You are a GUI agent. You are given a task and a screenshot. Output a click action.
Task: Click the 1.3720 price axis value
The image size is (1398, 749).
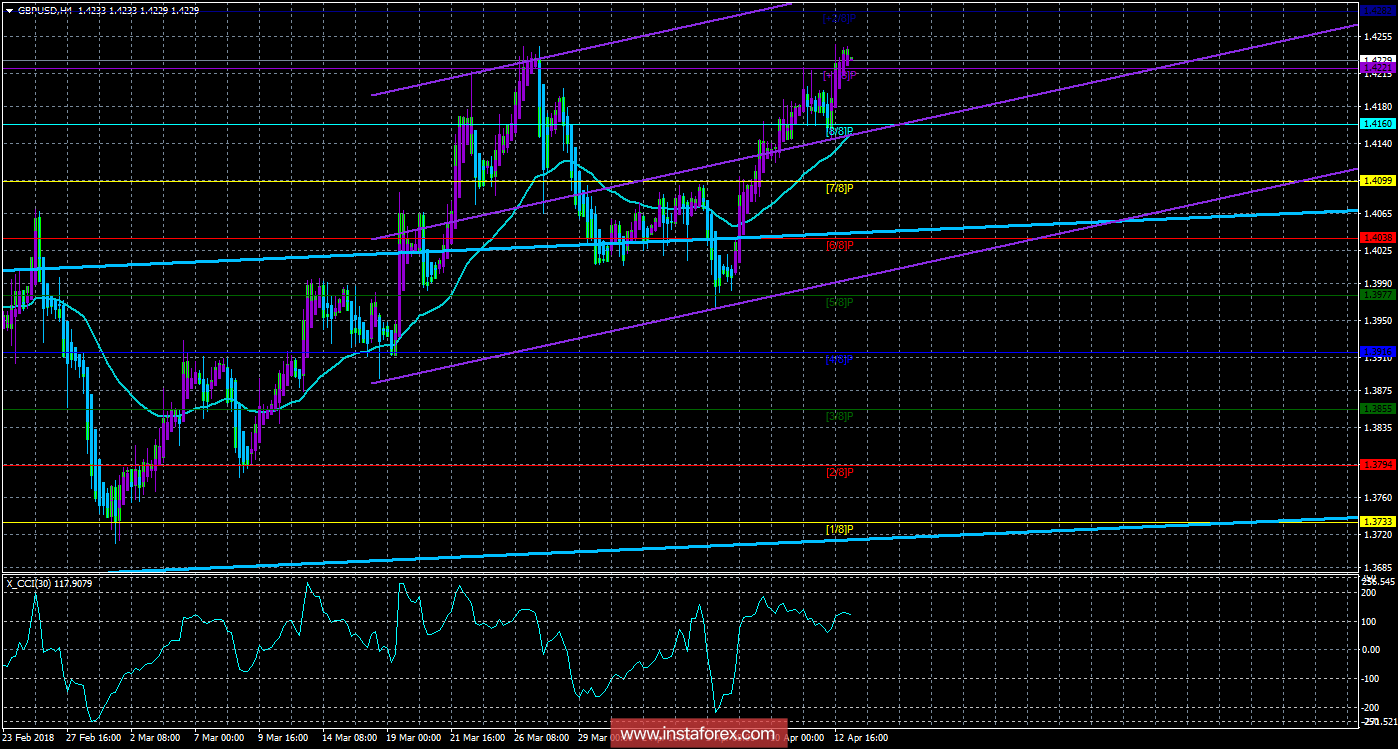[1377, 535]
